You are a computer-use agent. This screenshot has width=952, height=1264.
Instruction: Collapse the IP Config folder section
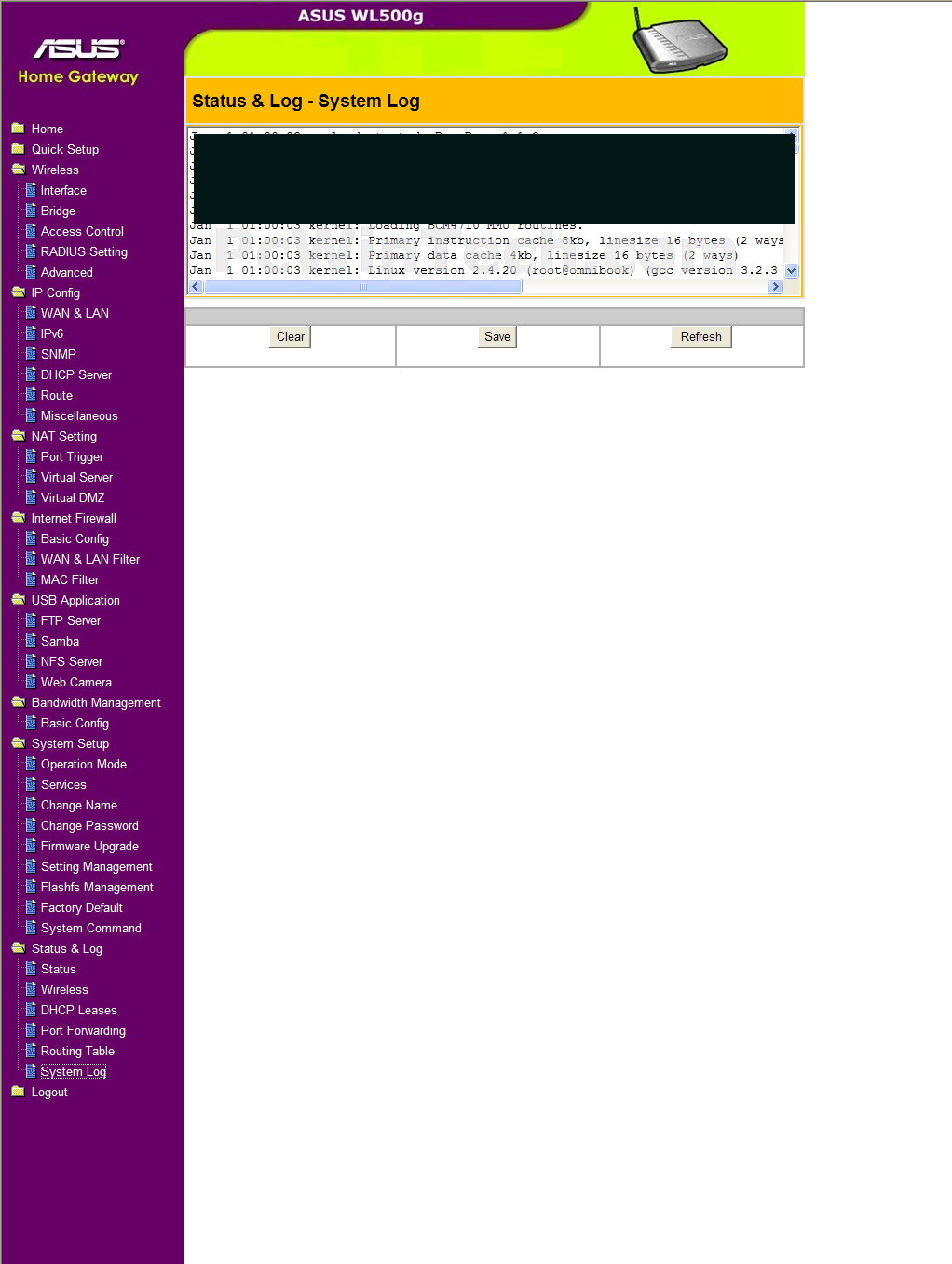click(18, 292)
